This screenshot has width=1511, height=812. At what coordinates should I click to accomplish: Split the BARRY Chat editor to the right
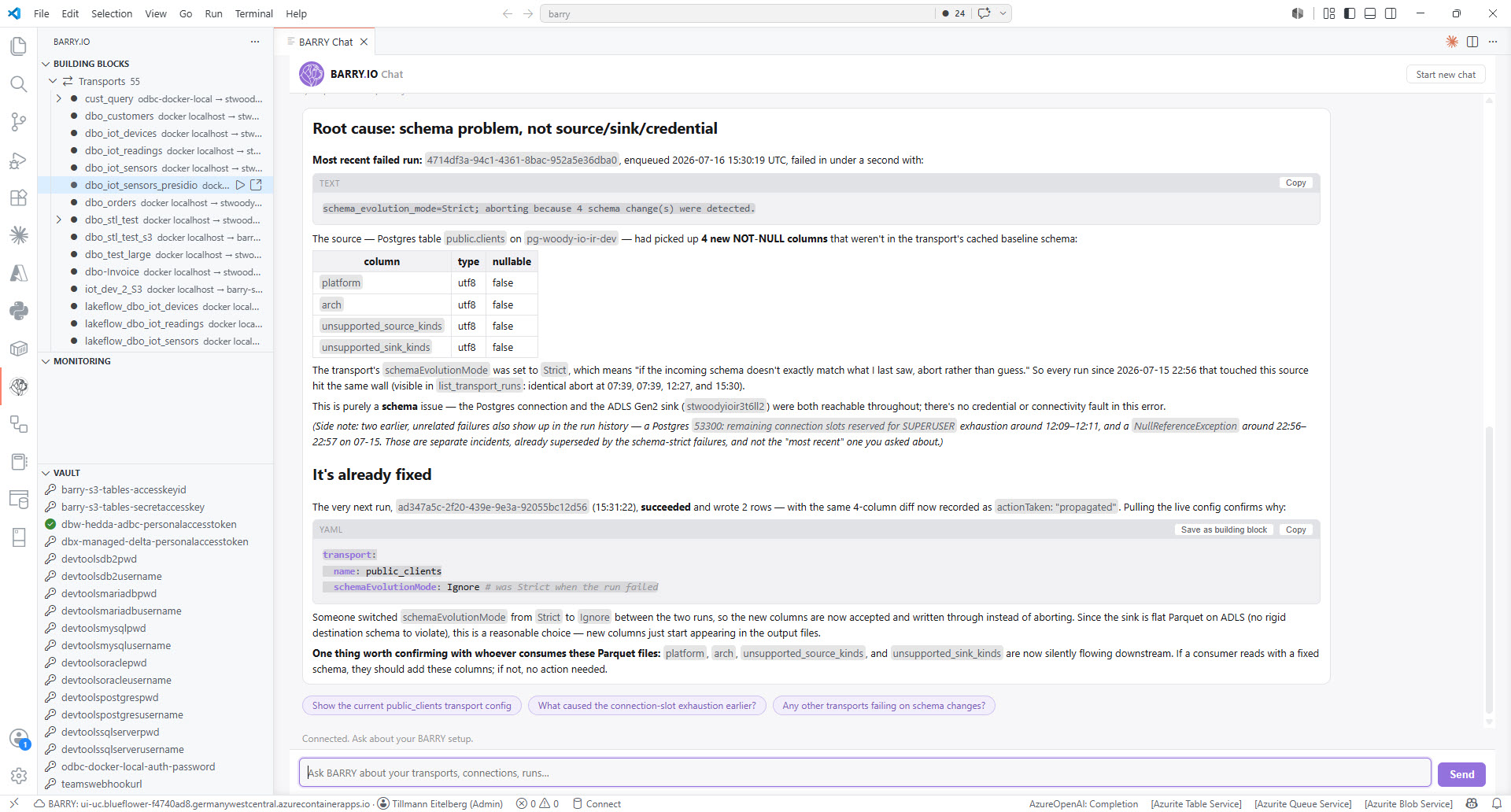click(1472, 42)
